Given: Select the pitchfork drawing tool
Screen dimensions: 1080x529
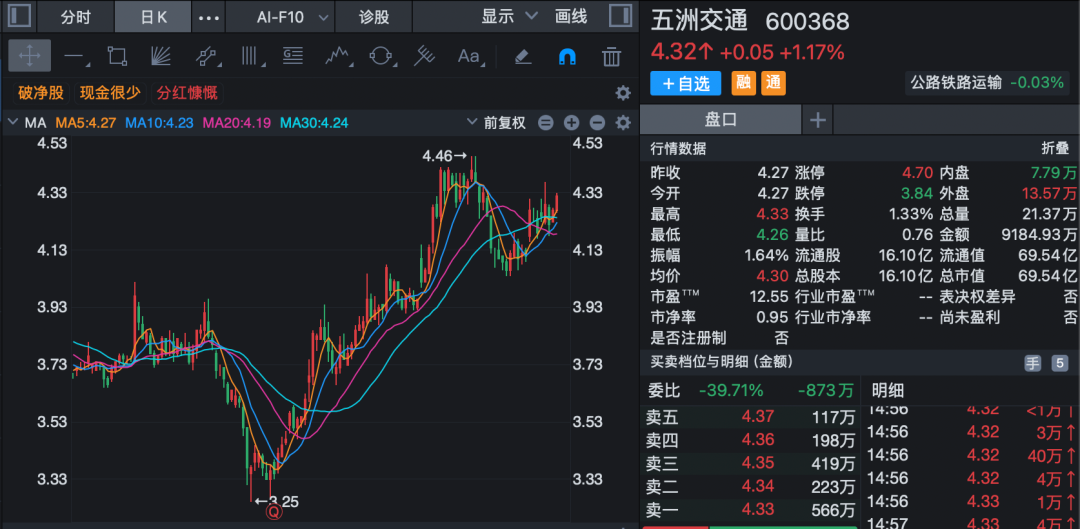Looking at the screenshot, I should (424, 56).
